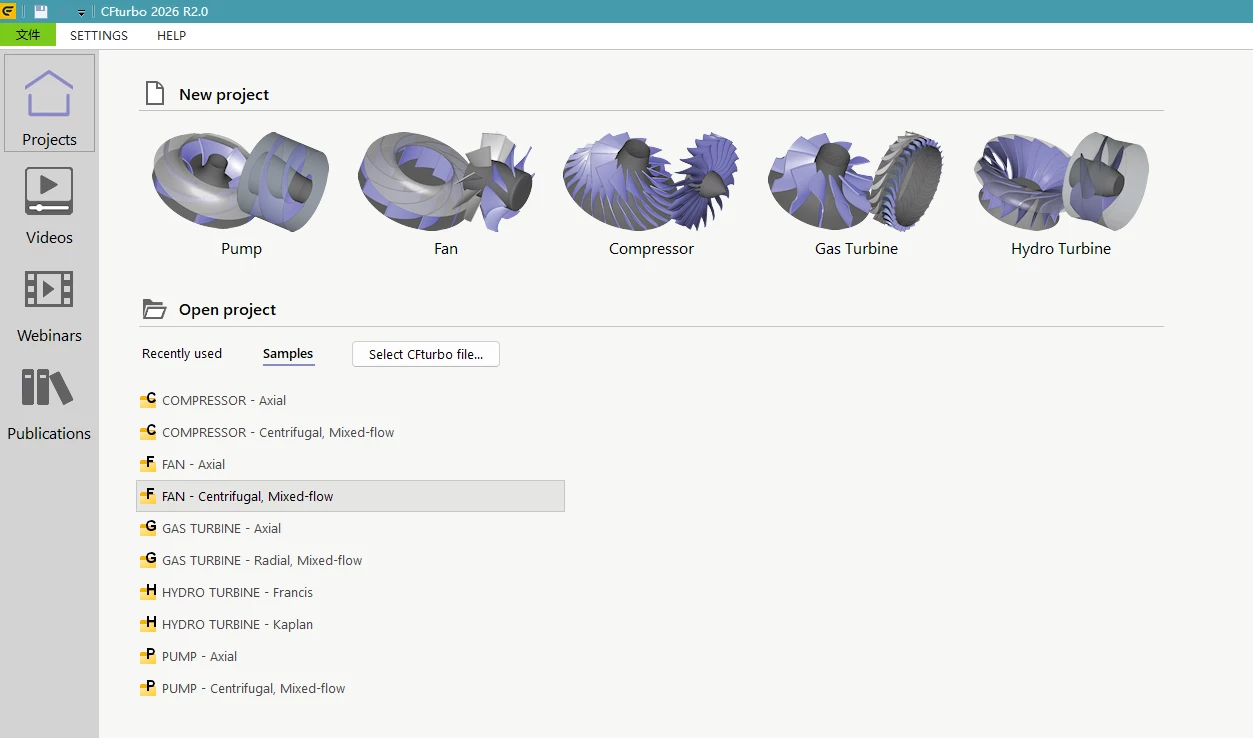Start a new Gas Turbine project

click(x=856, y=193)
